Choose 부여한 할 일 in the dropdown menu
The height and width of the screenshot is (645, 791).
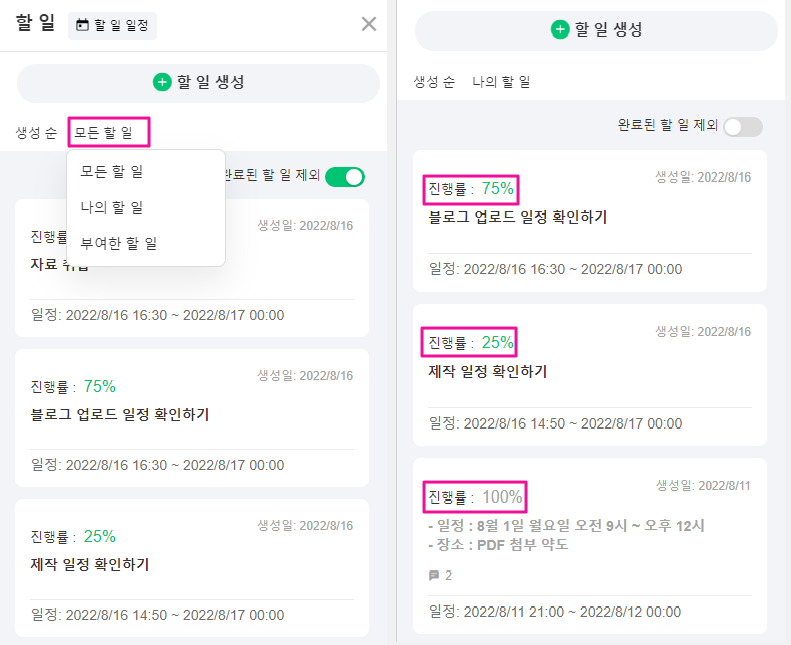(119, 243)
